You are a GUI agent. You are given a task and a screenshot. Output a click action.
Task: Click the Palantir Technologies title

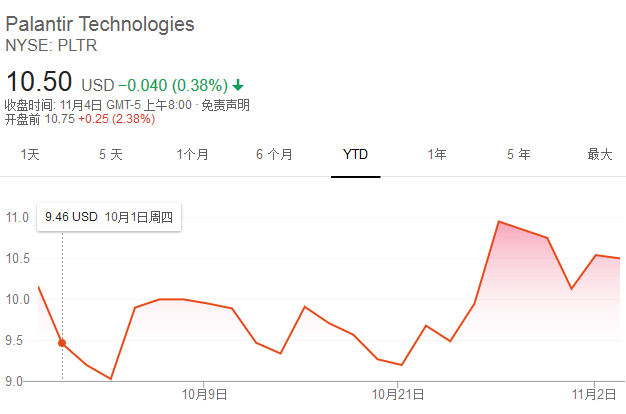[100, 24]
